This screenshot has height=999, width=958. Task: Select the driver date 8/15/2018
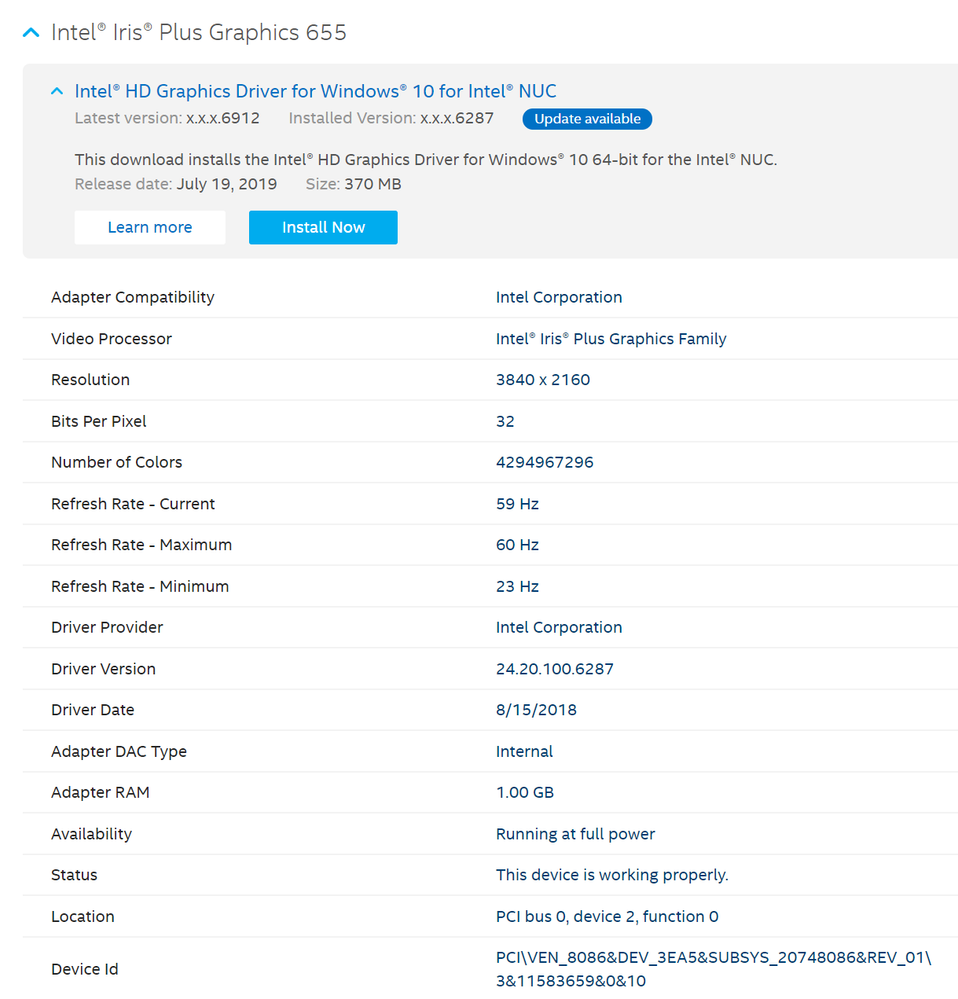536,710
